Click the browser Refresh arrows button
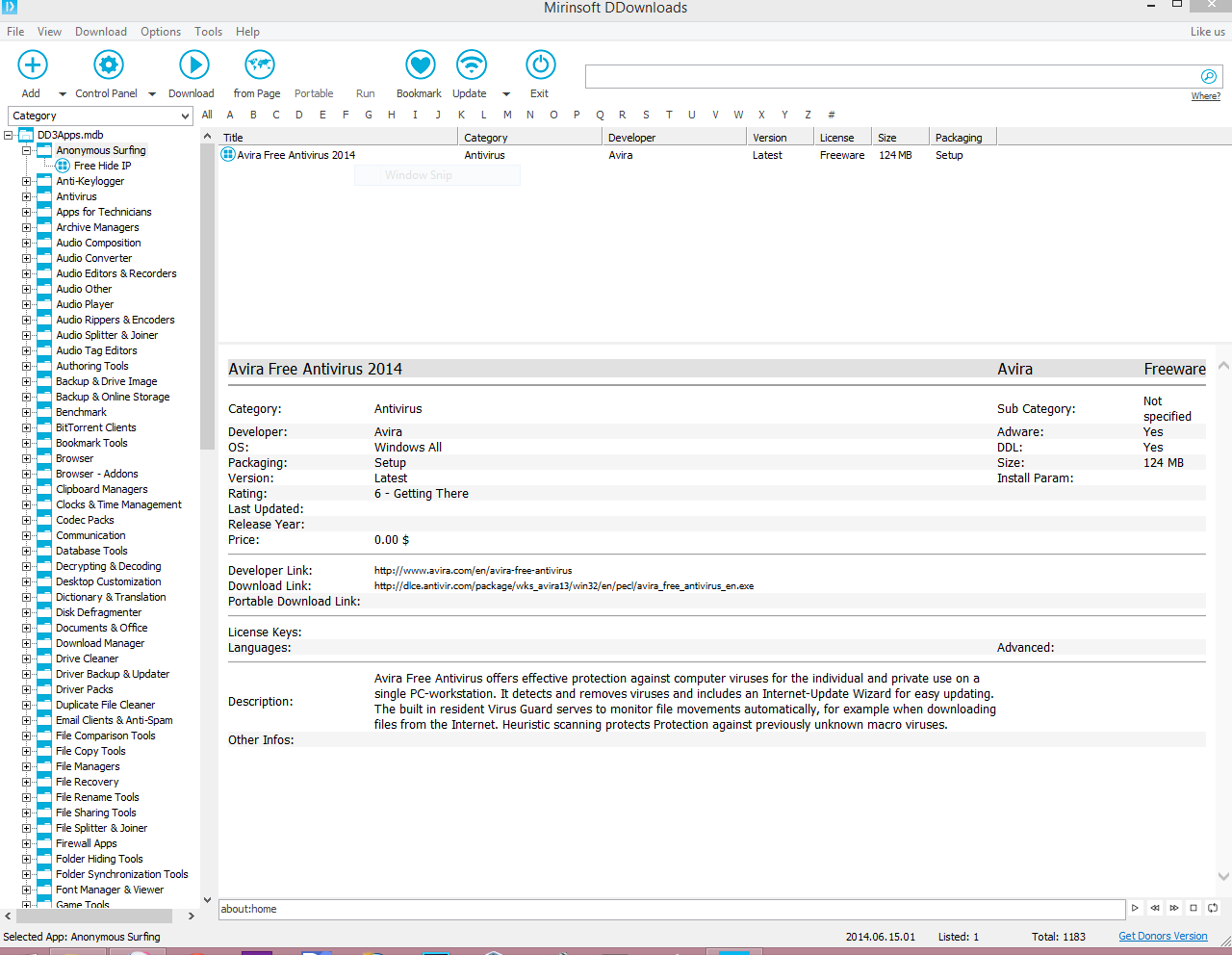 point(1213,908)
